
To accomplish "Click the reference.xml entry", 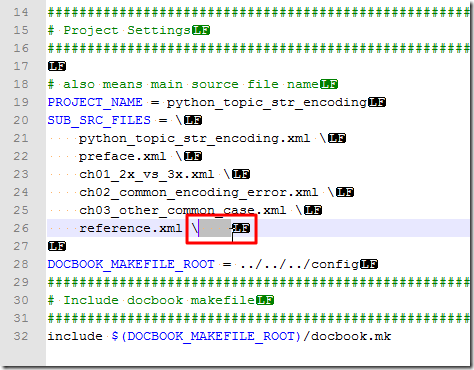I will pos(130,228).
